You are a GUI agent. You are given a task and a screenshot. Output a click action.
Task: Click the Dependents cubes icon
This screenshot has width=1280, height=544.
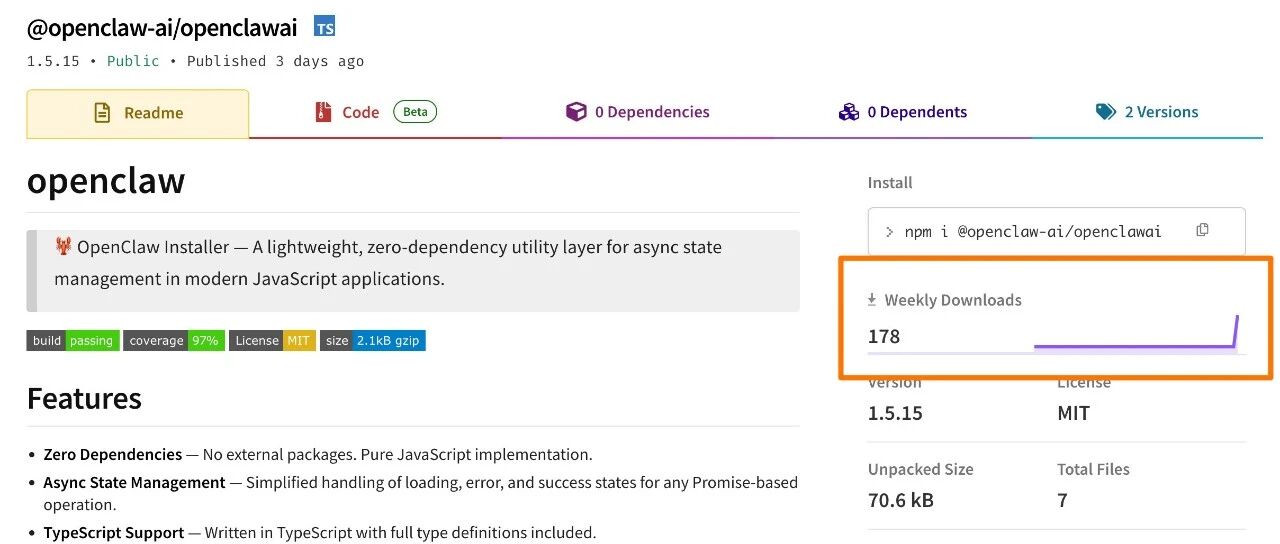pos(849,112)
